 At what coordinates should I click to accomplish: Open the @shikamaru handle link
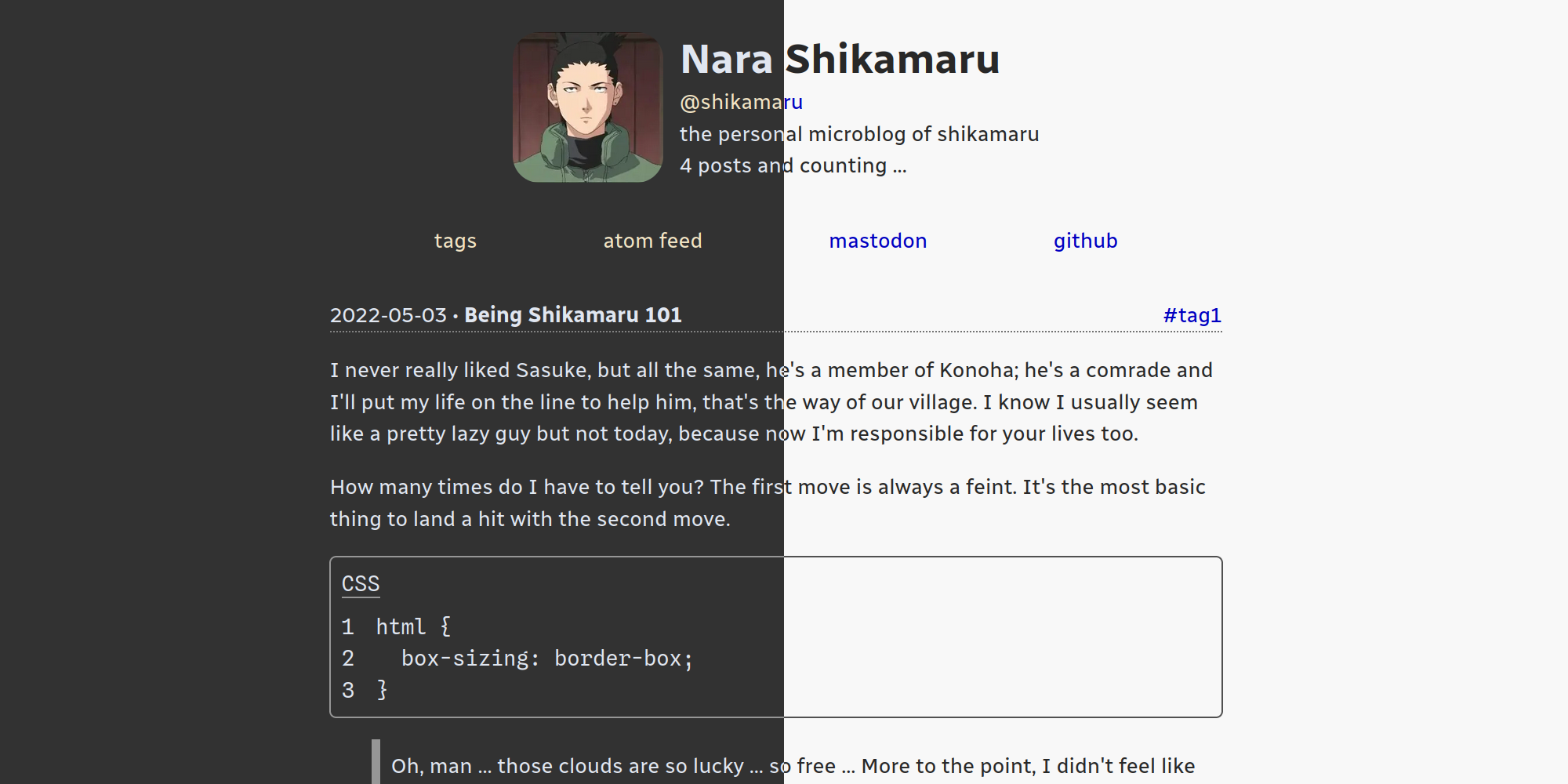tap(741, 103)
